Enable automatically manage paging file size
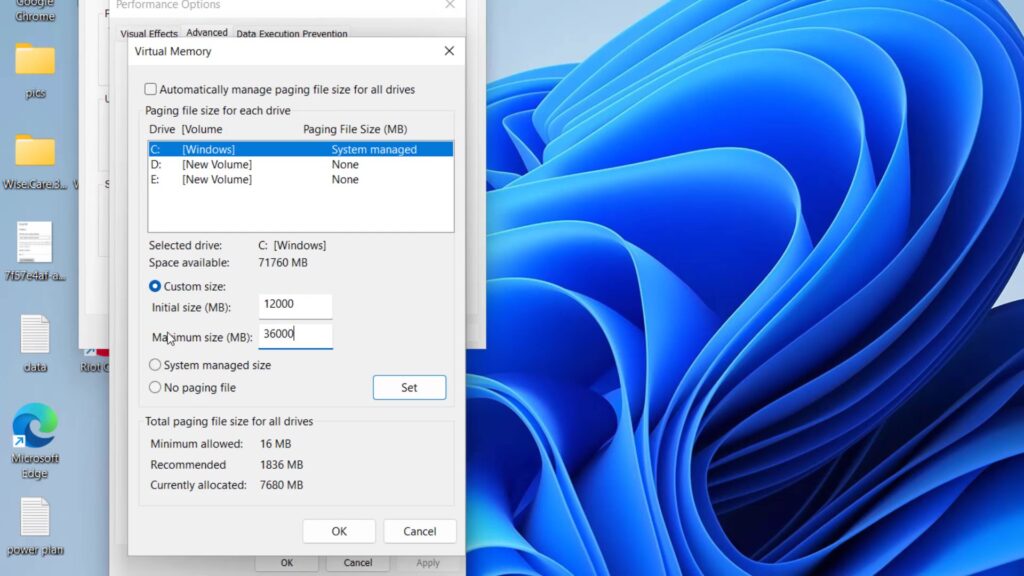The height and width of the screenshot is (576, 1024). 151,88
